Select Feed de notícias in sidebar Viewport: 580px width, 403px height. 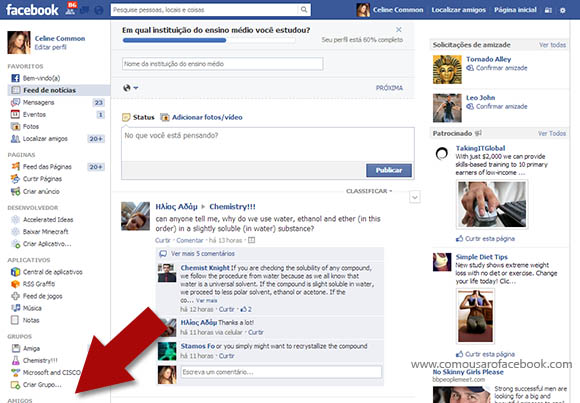pyautogui.click(x=59, y=90)
